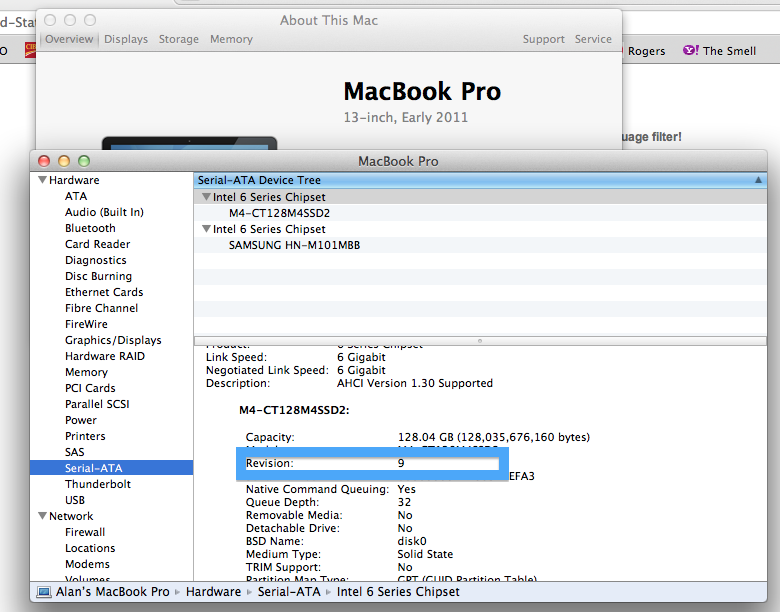
Task: Select PCI Cards in the sidebar
Action: click(x=90, y=388)
